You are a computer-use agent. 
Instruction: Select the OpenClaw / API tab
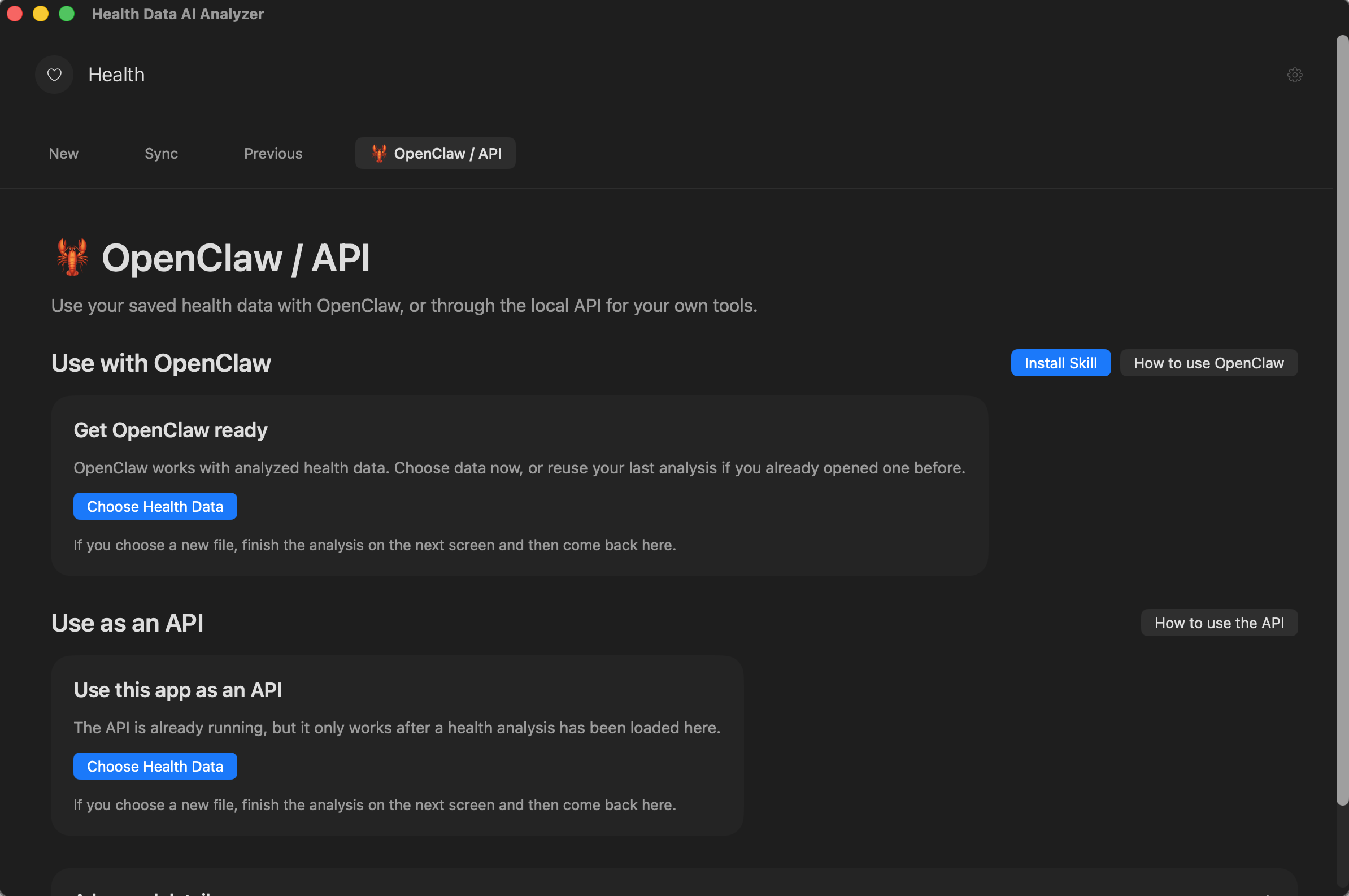click(x=436, y=153)
